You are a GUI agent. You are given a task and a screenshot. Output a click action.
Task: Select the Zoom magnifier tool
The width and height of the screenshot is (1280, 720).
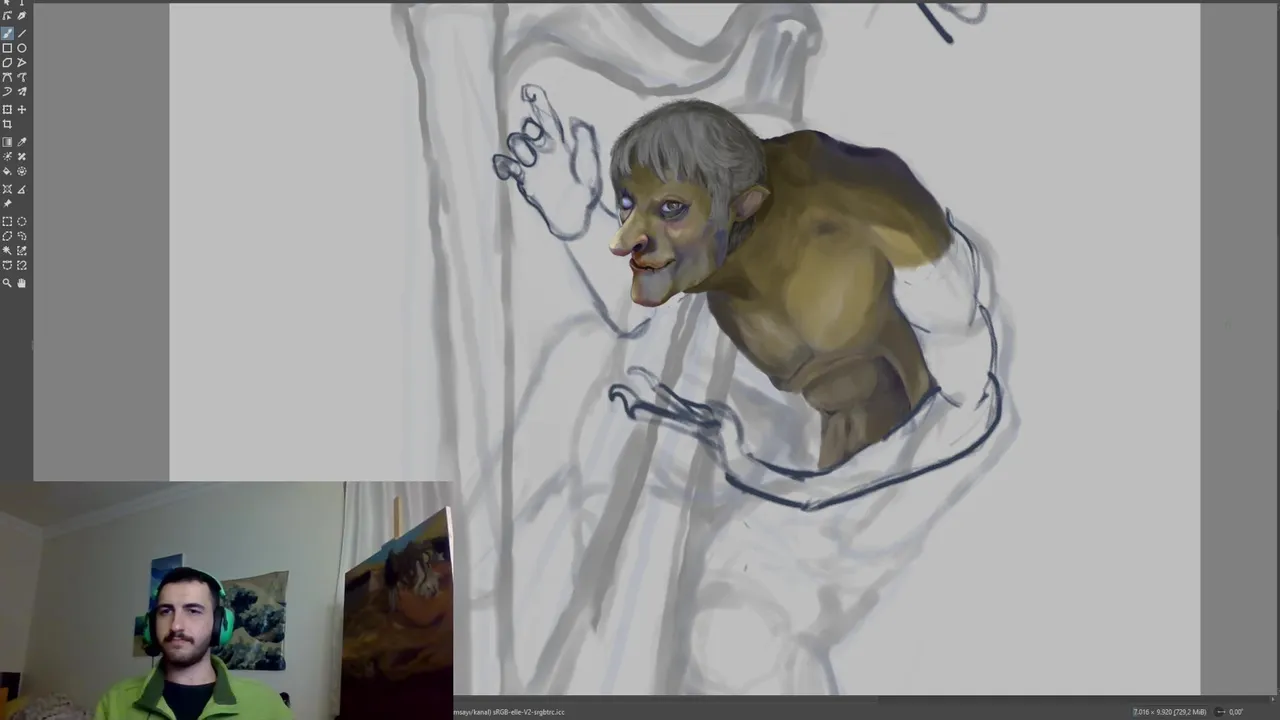7,283
